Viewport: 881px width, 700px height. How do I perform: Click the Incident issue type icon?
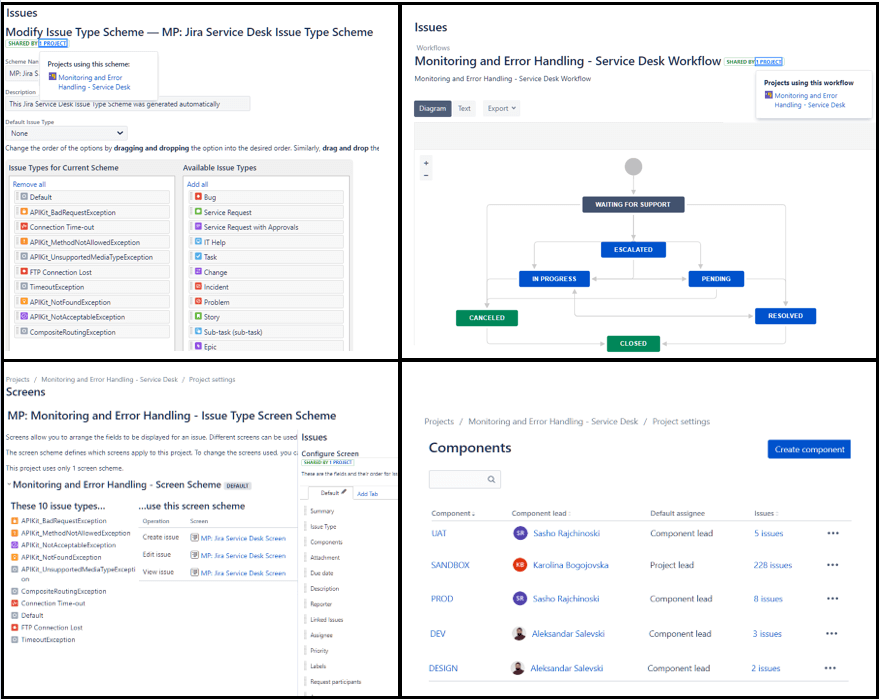click(x=198, y=287)
